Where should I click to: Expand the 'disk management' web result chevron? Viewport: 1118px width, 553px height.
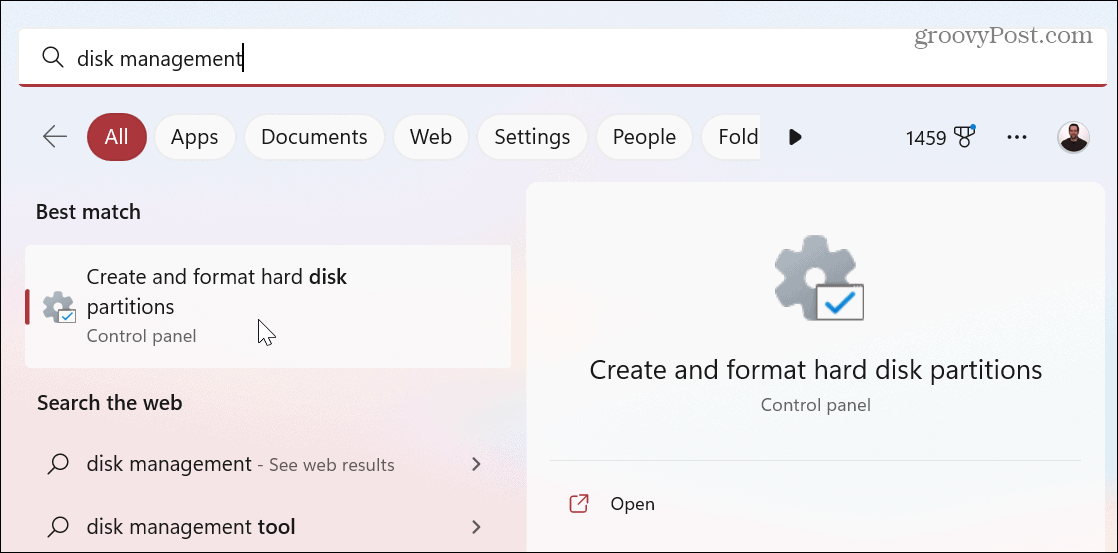[x=476, y=465]
